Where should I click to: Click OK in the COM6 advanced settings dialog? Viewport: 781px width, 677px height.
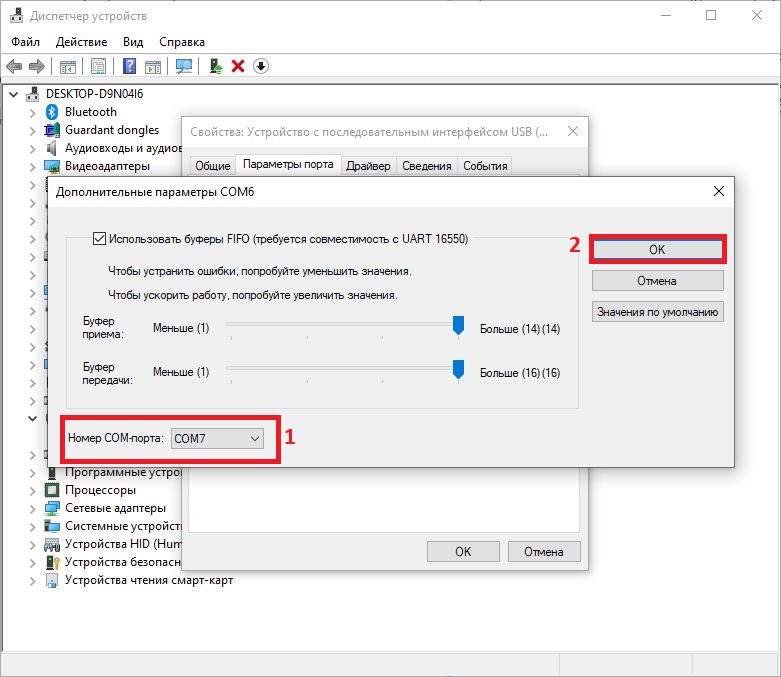coord(657,250)
